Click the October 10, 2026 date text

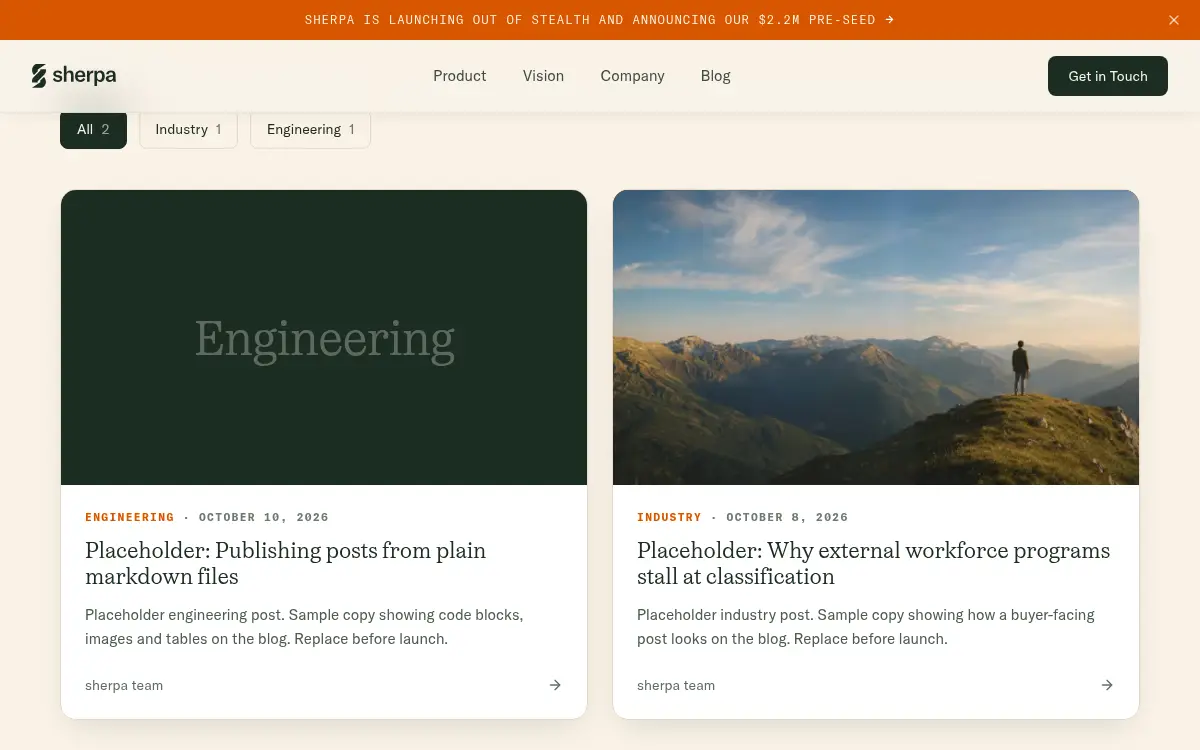pos(264,517)
